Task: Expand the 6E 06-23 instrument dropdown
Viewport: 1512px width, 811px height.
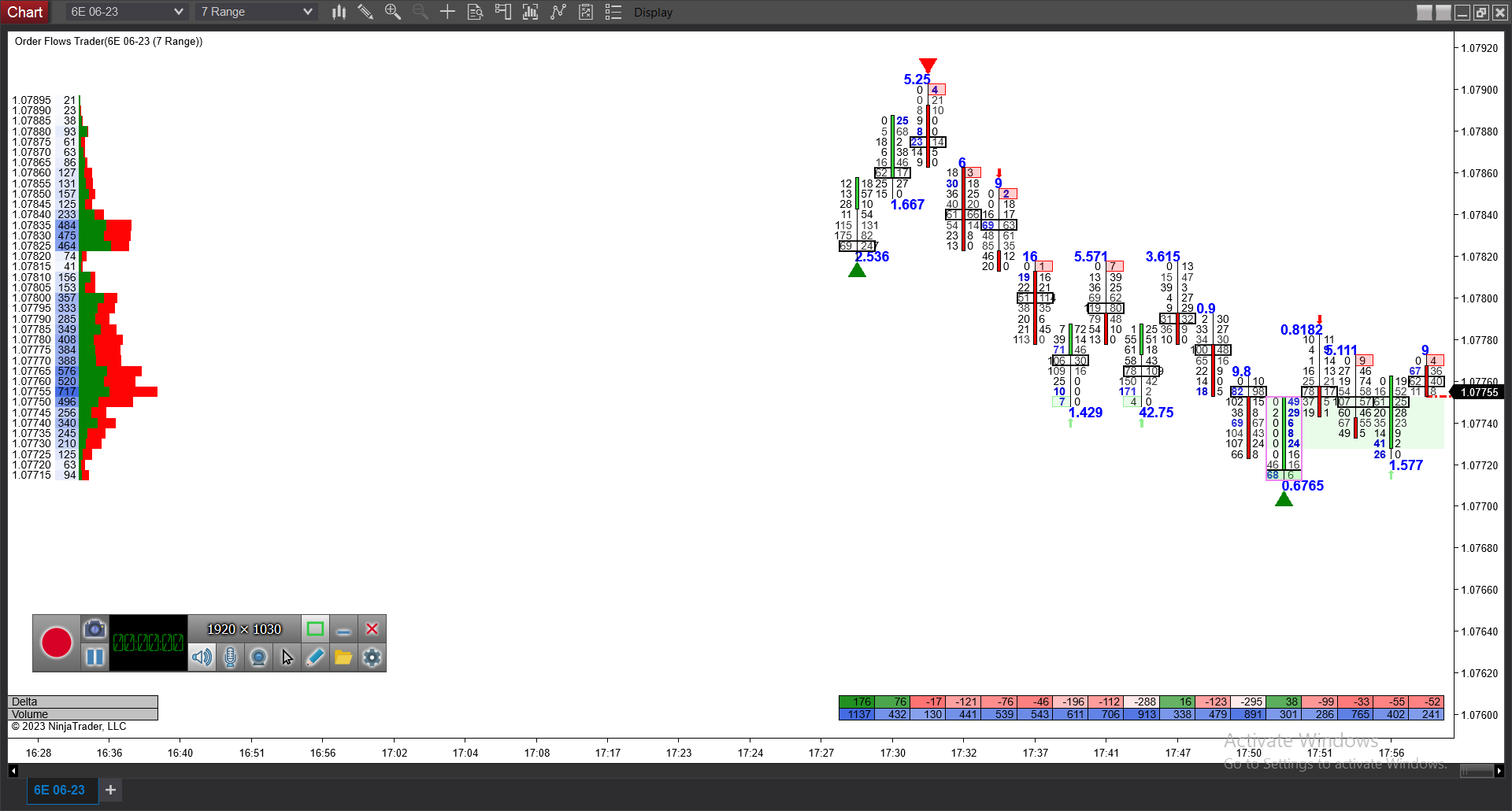Action: [x=178, y=12]
